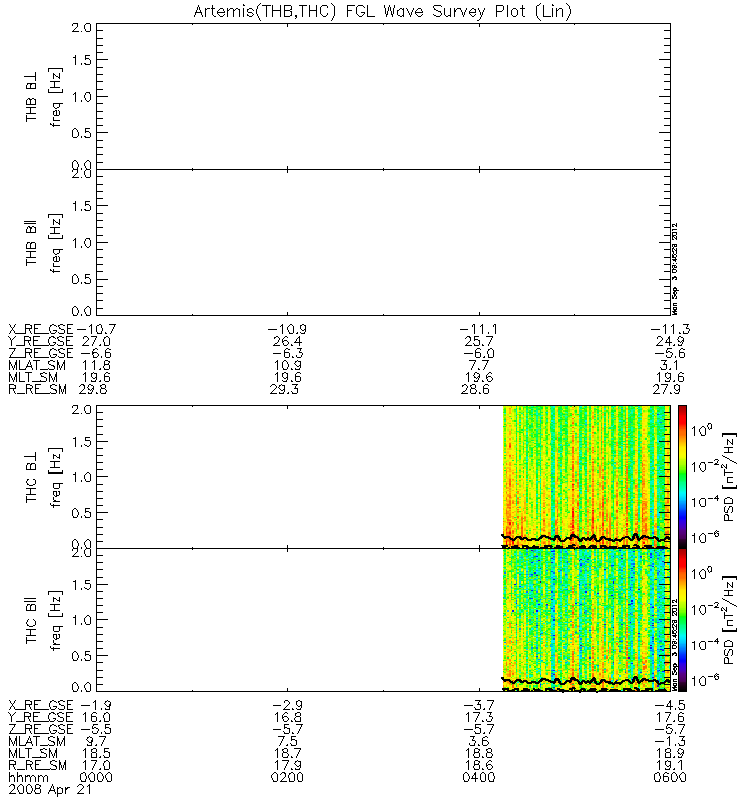The width and height of the screenshot is (750, 800).
Task: Click THB Y_RE_GSE value "27.0"
Action: coord(96,341)
